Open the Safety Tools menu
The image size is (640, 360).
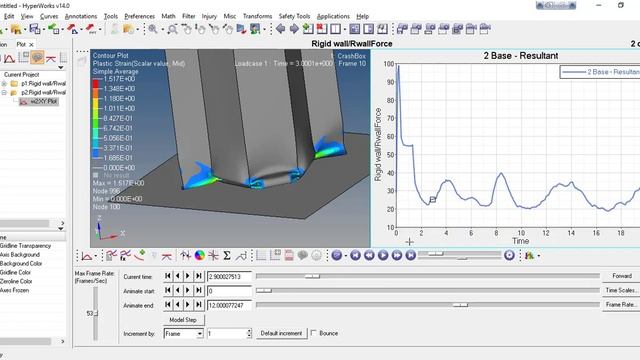294,16
